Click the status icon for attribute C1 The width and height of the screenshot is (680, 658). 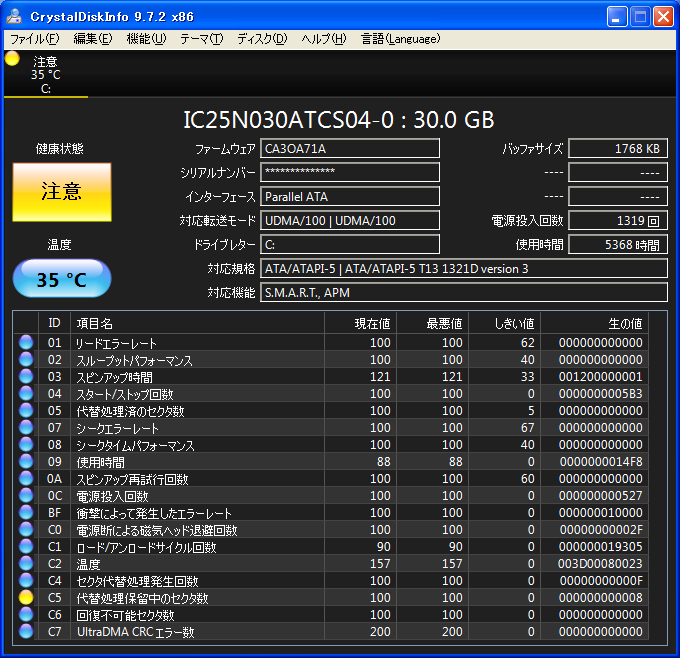tap(26, 547)
